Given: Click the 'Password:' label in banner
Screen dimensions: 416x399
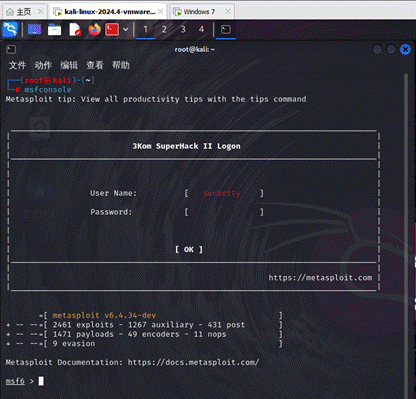Looking at the screenshot, I should [x=111, y=212].
